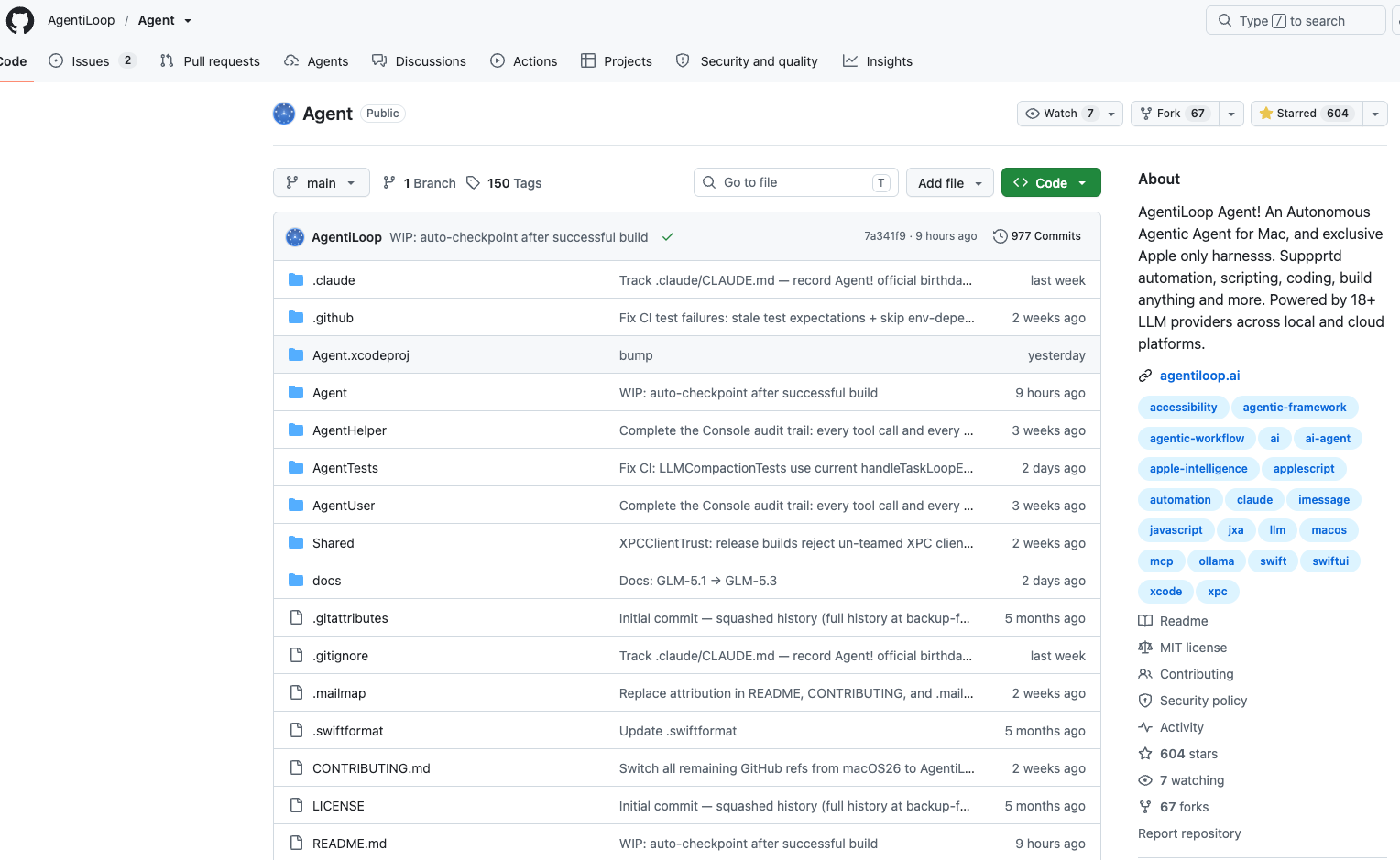1400x860 pixels.
Task: Click the AgentiLoop avatar in commit row
Action: [295, 237]
